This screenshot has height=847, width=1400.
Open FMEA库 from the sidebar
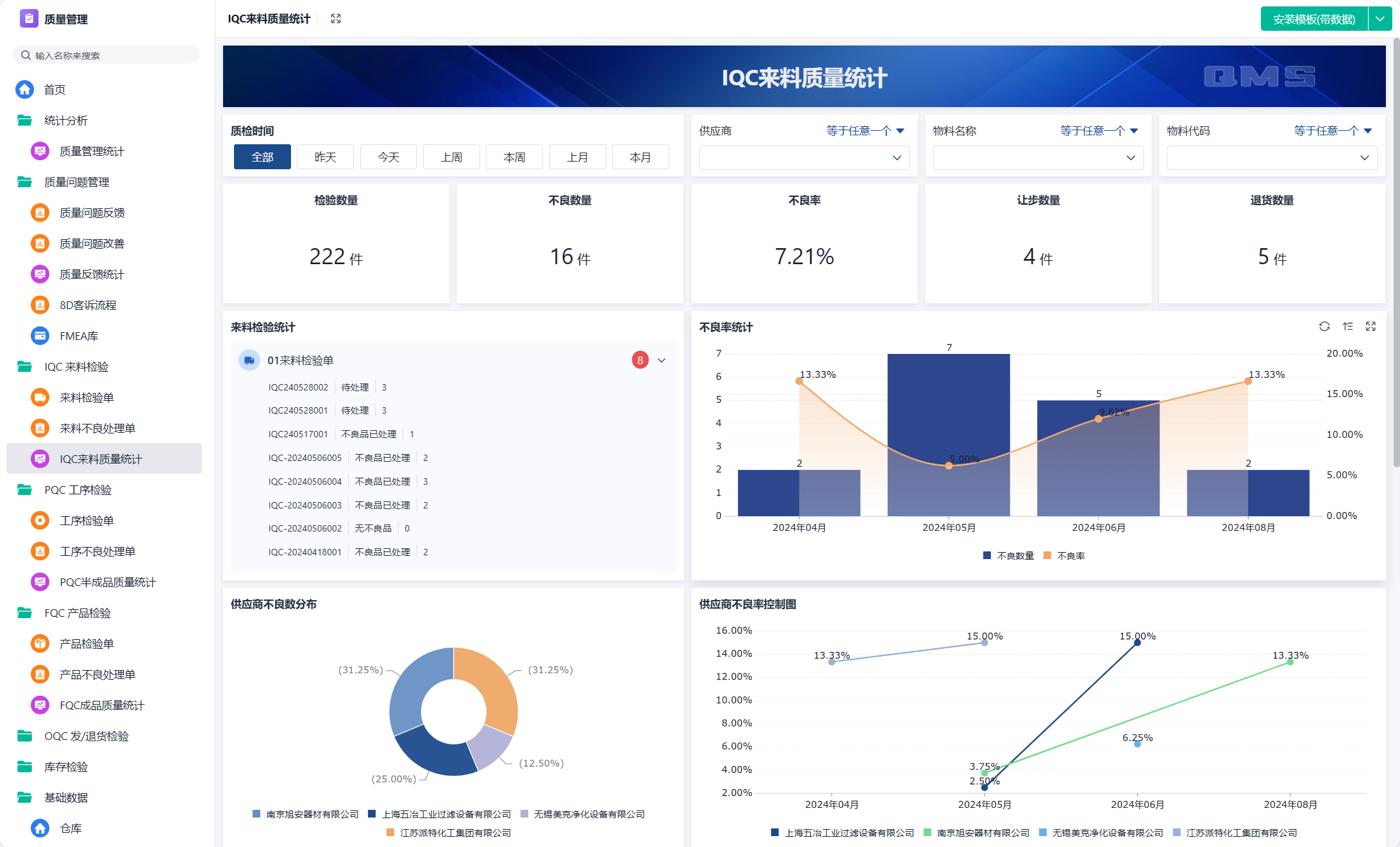click(x=79, y=336)
